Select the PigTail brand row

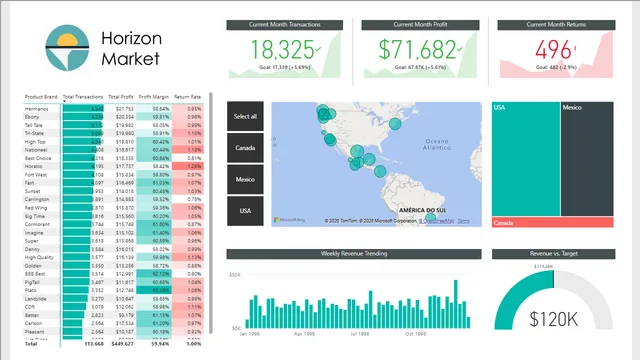click(113, 282)
